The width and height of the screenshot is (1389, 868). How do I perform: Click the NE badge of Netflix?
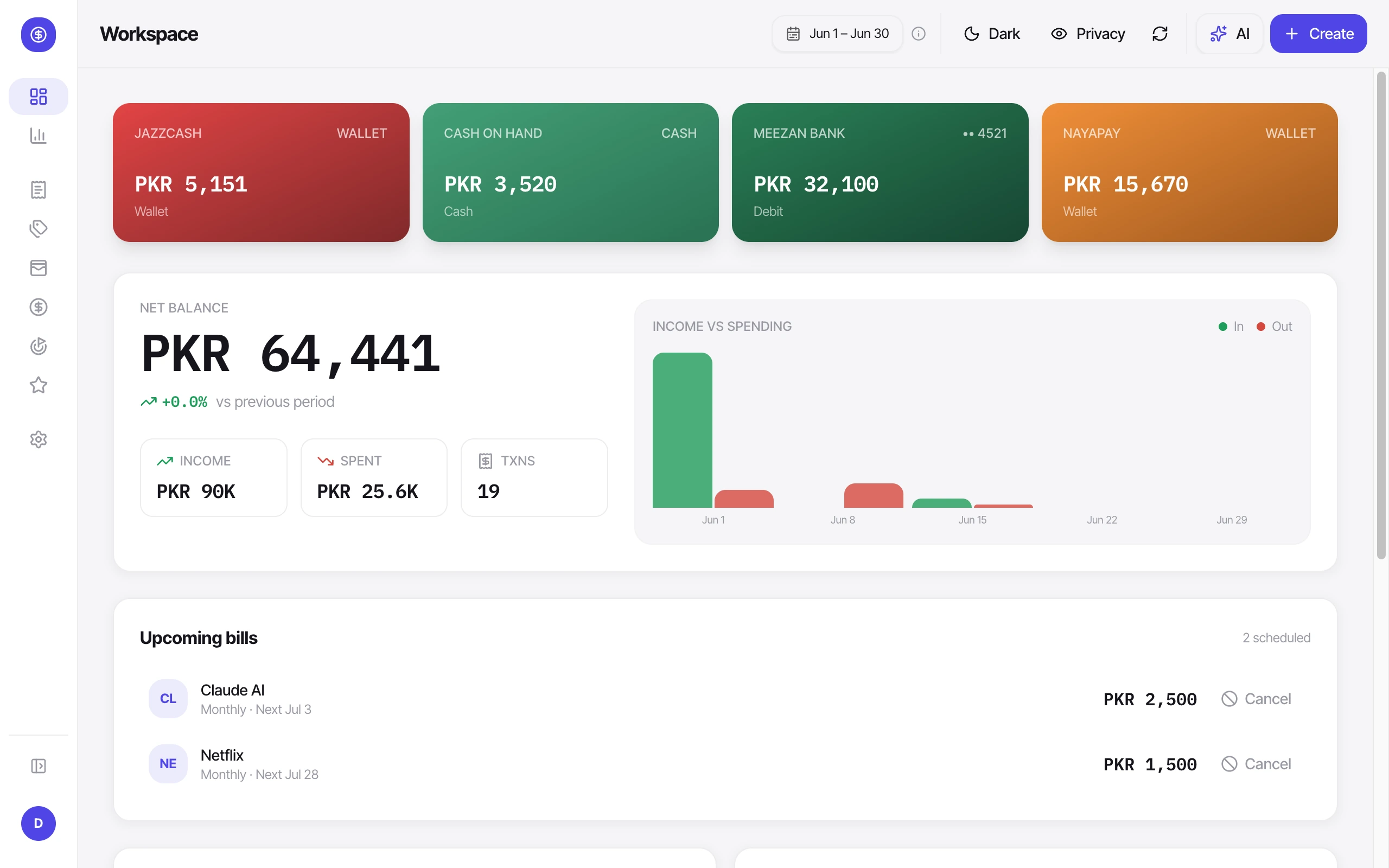(x=168, y=764)
